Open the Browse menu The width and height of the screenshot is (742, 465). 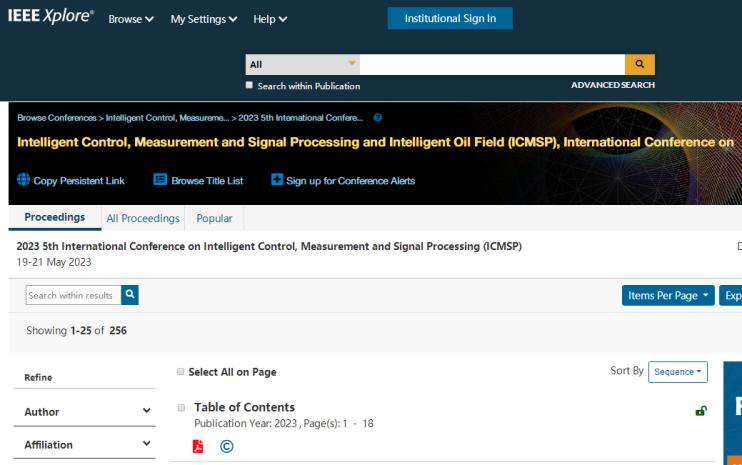pos(131,20)
